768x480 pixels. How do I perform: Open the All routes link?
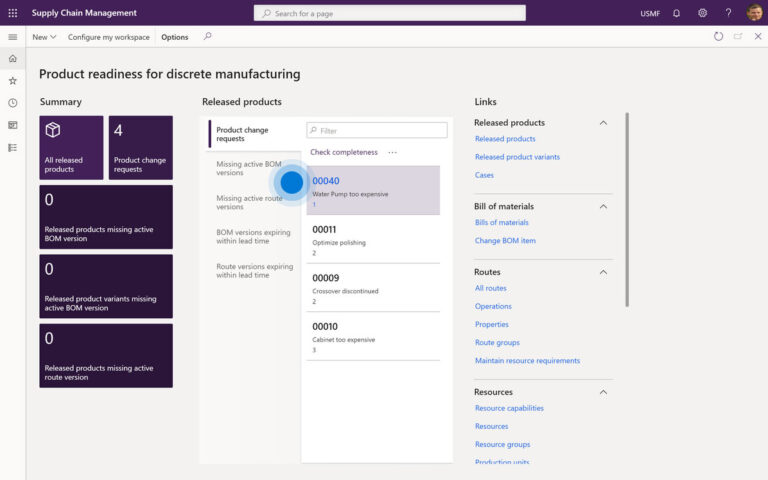(x=490, y=288)
